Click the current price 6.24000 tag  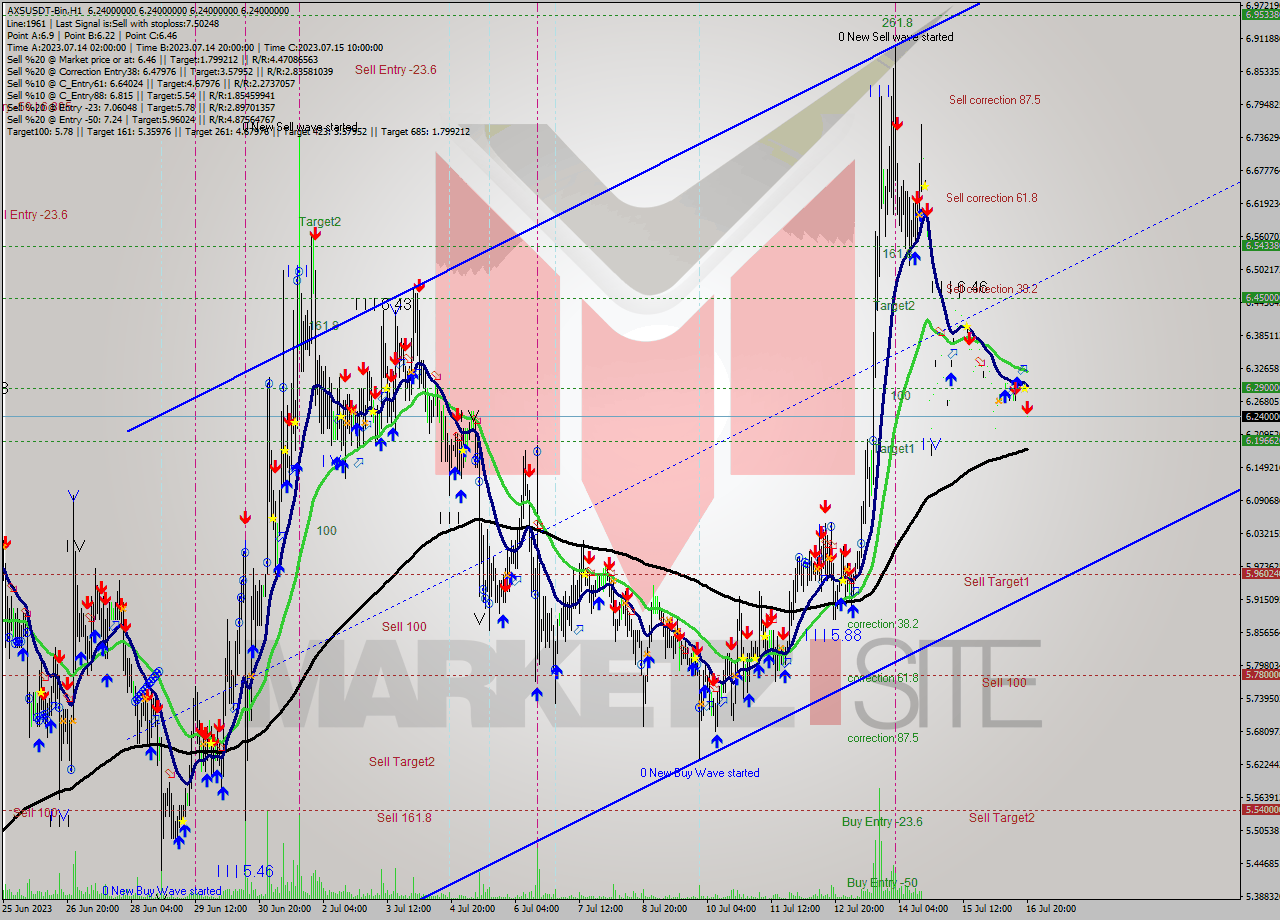pyautogui.click(x=1259, y=416)
